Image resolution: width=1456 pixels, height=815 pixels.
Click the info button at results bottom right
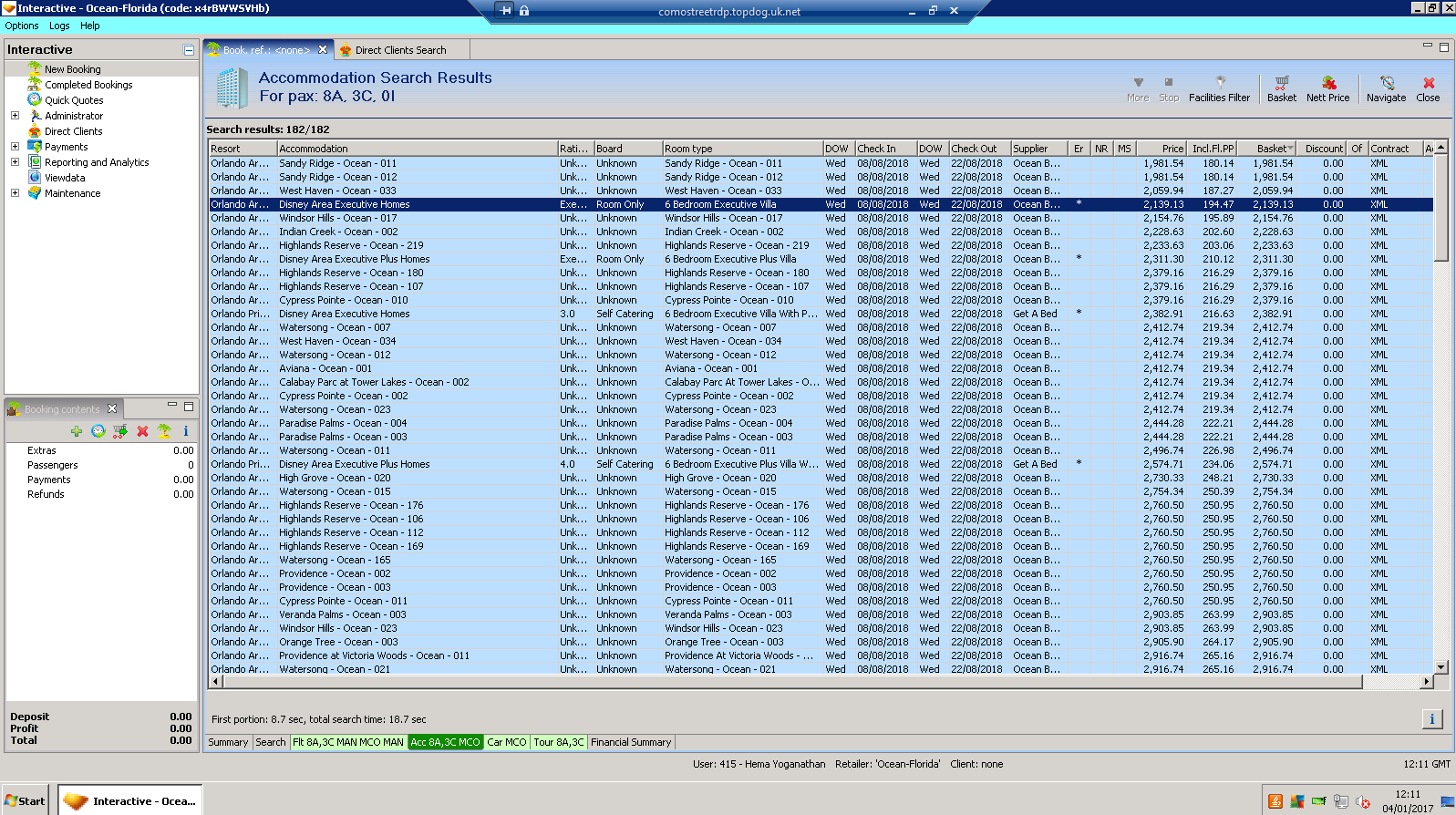[x=1431, y=719]
